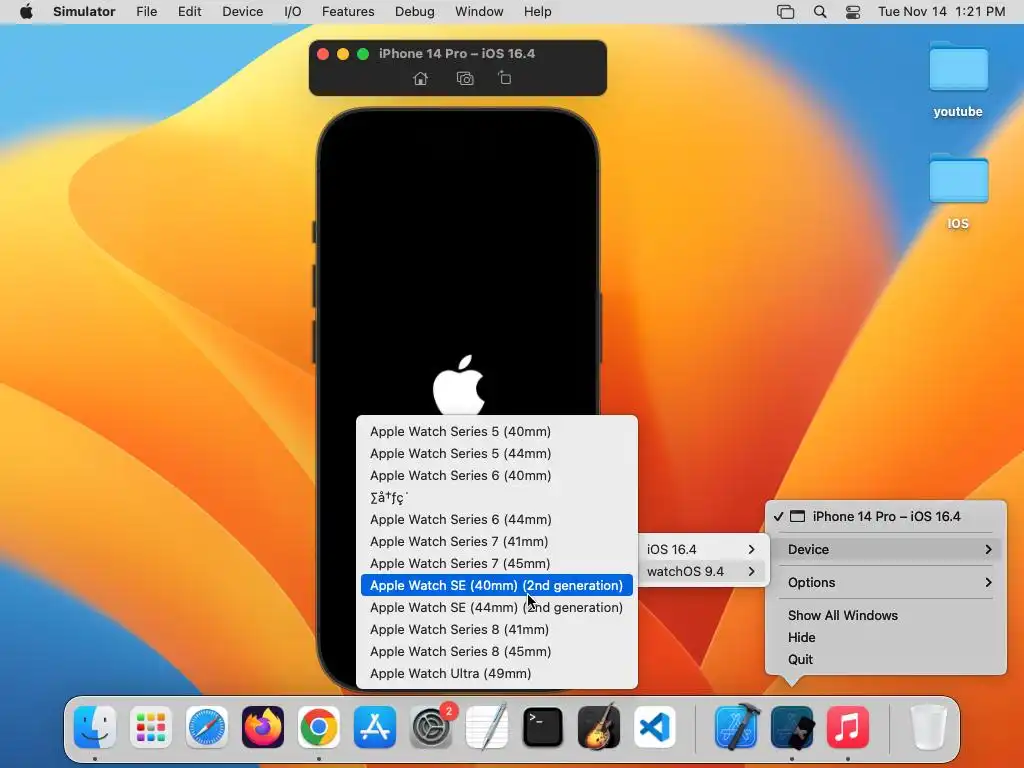Expand the Device submenu
This screenshot has height=768, width=1024.
[886, 549]
